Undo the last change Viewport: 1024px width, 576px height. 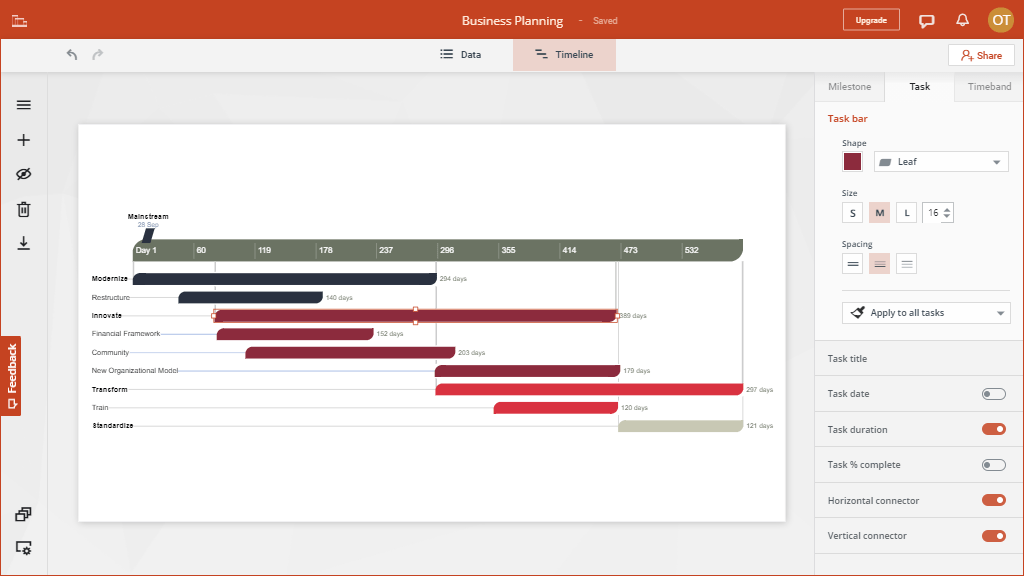tap(71, 55)
